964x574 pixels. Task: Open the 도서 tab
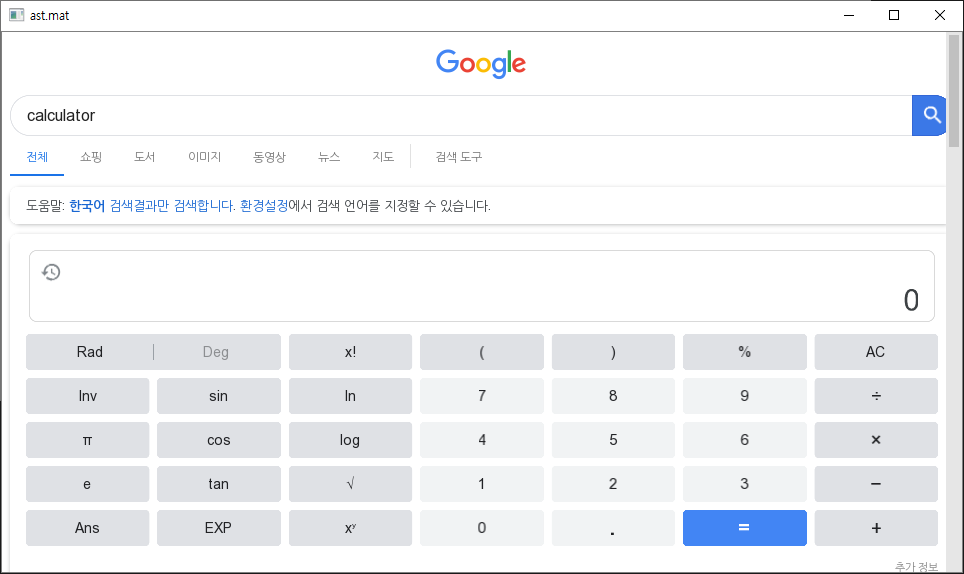[x=144, y=157]
